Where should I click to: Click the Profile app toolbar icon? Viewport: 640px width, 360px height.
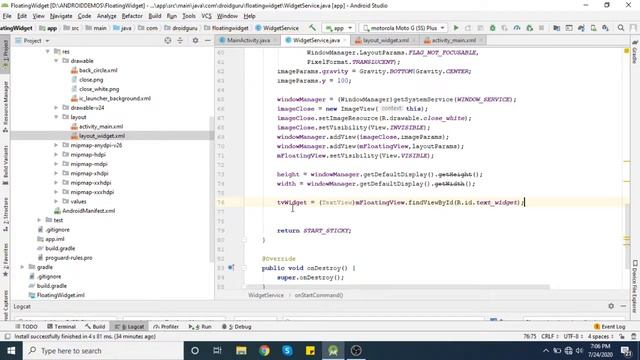[517, 28]
